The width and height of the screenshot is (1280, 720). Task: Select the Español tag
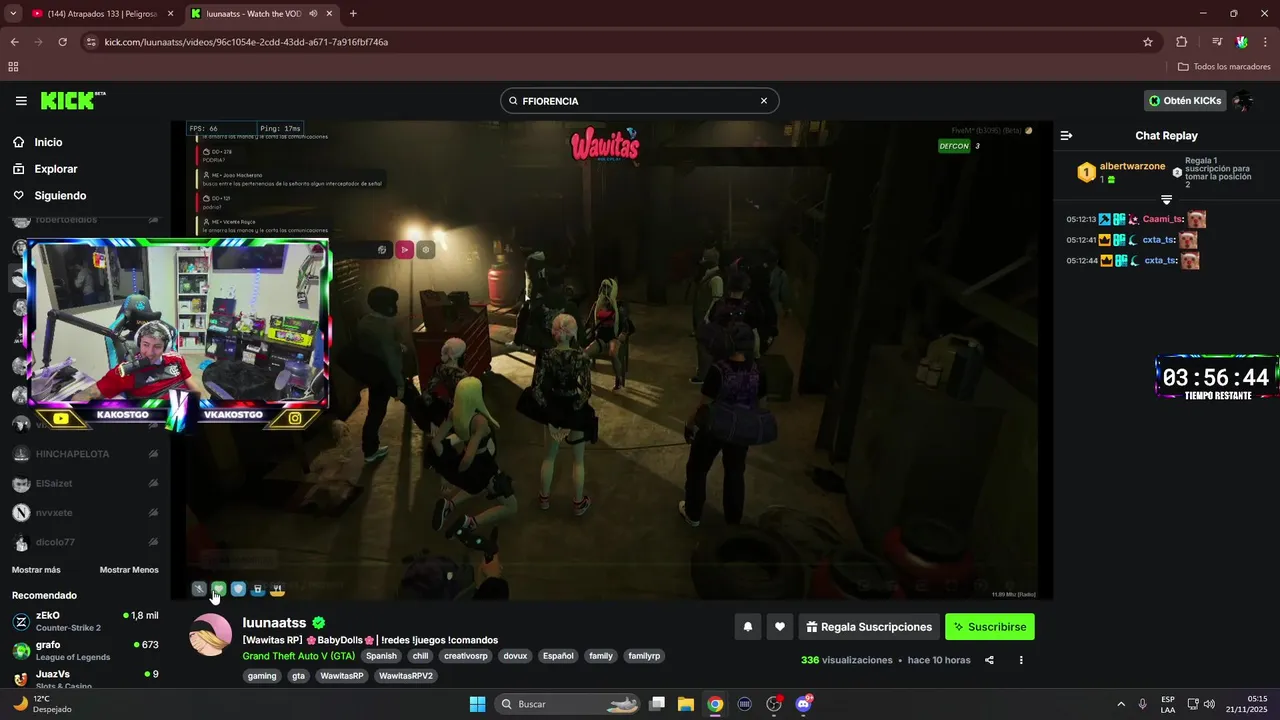[558, 656]
